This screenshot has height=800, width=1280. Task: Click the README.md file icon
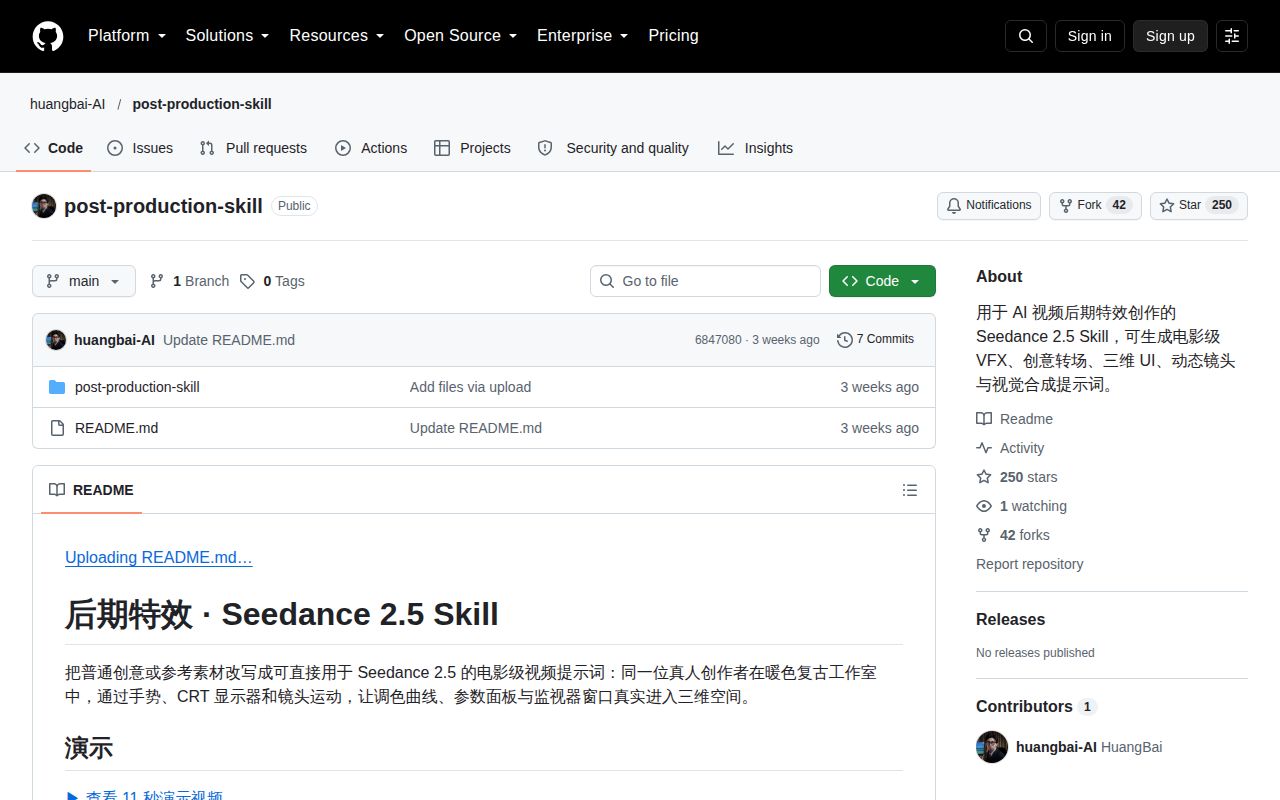(57, 428)
